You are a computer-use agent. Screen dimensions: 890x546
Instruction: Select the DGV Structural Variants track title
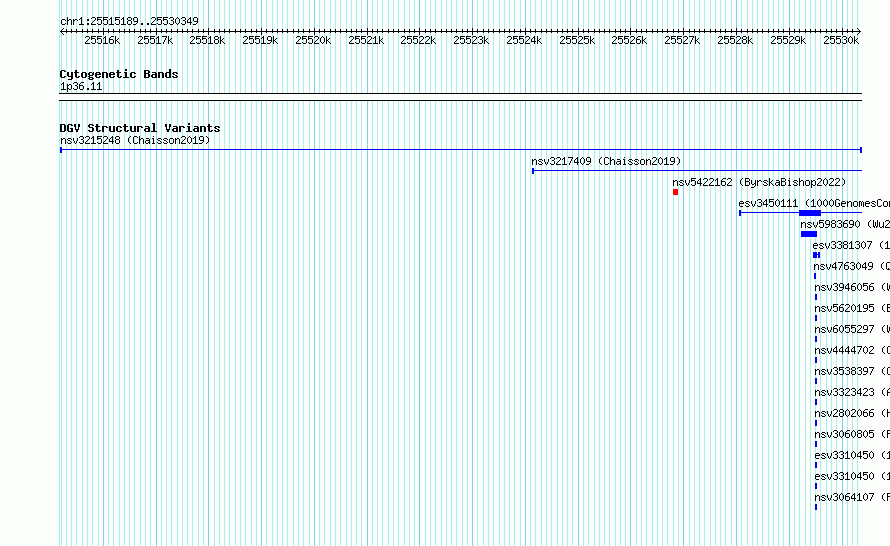pyautogui.click(x=140, y=128)
